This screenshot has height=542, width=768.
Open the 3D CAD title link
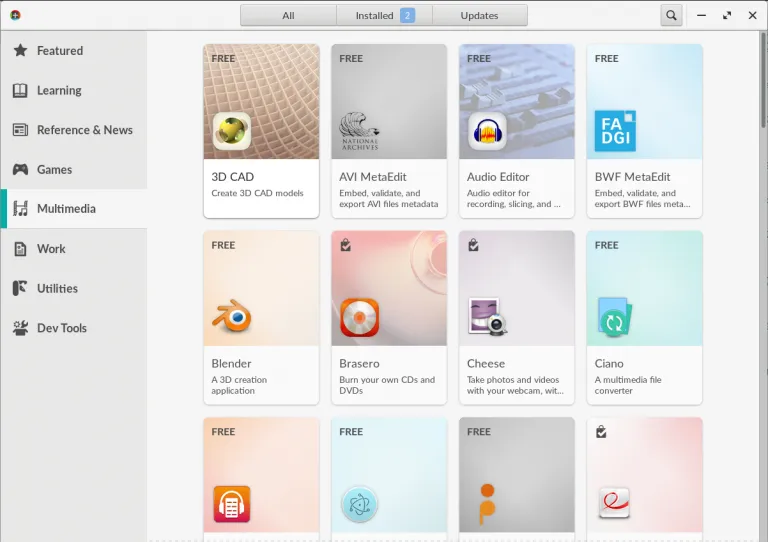(x=233, y=177)
